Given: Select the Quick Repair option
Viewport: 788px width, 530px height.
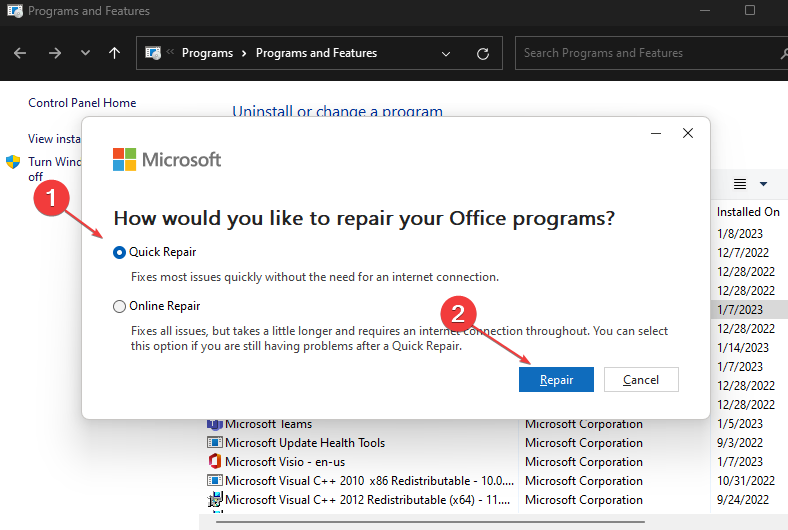Looking at the screenshot, I should coord(120,253).
